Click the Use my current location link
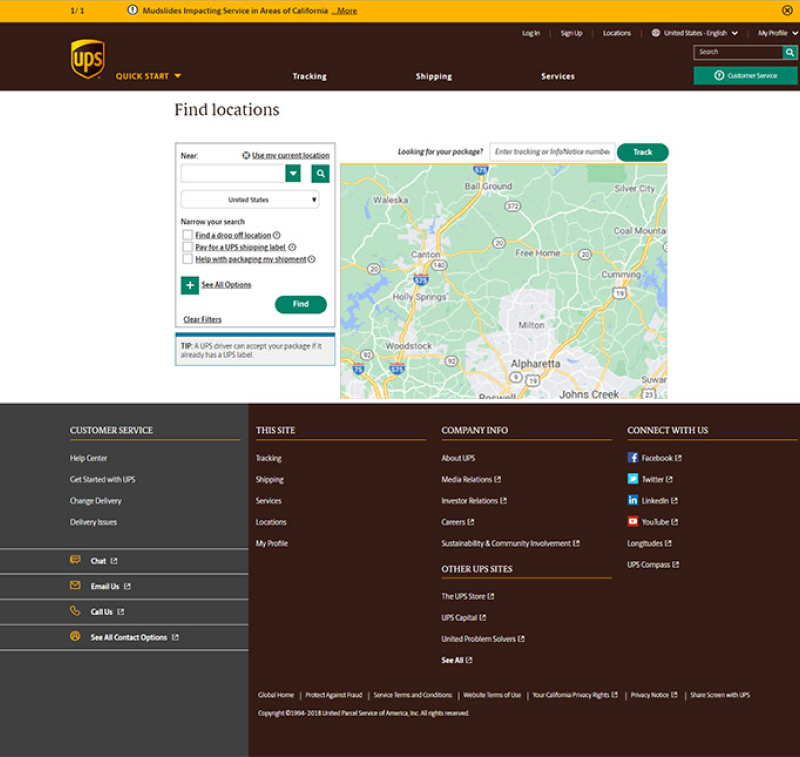The image size is (800, 757). click(x=291, y=155)
